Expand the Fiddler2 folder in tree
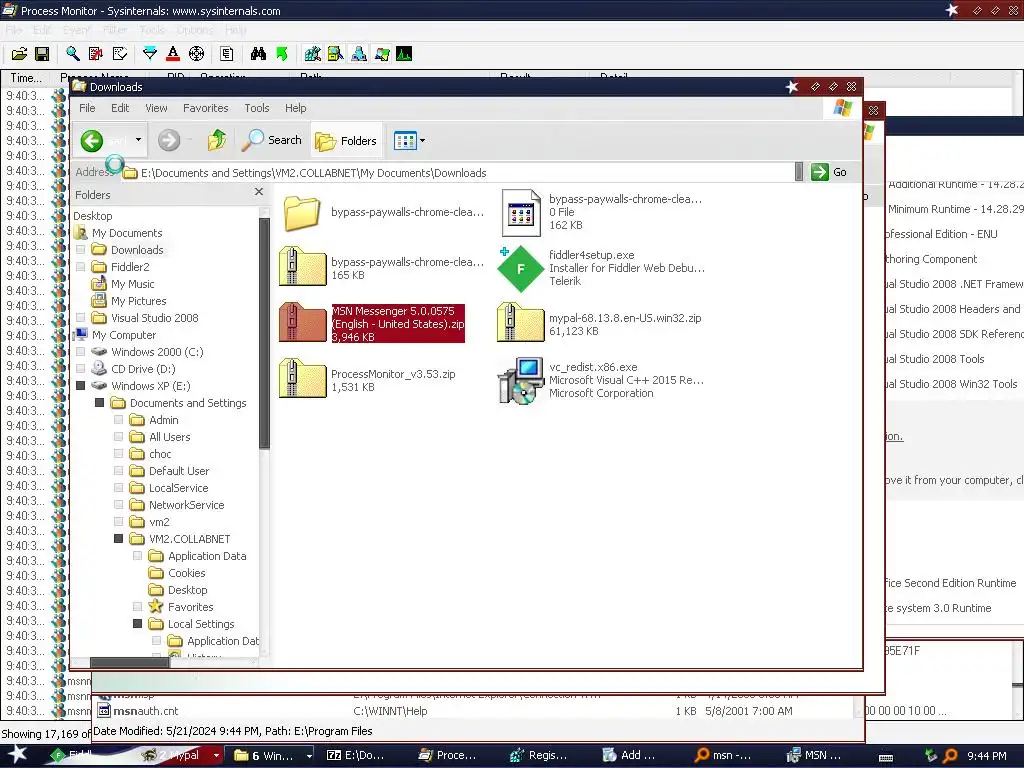Viewport: 1024px width, 768px height. 81,266
